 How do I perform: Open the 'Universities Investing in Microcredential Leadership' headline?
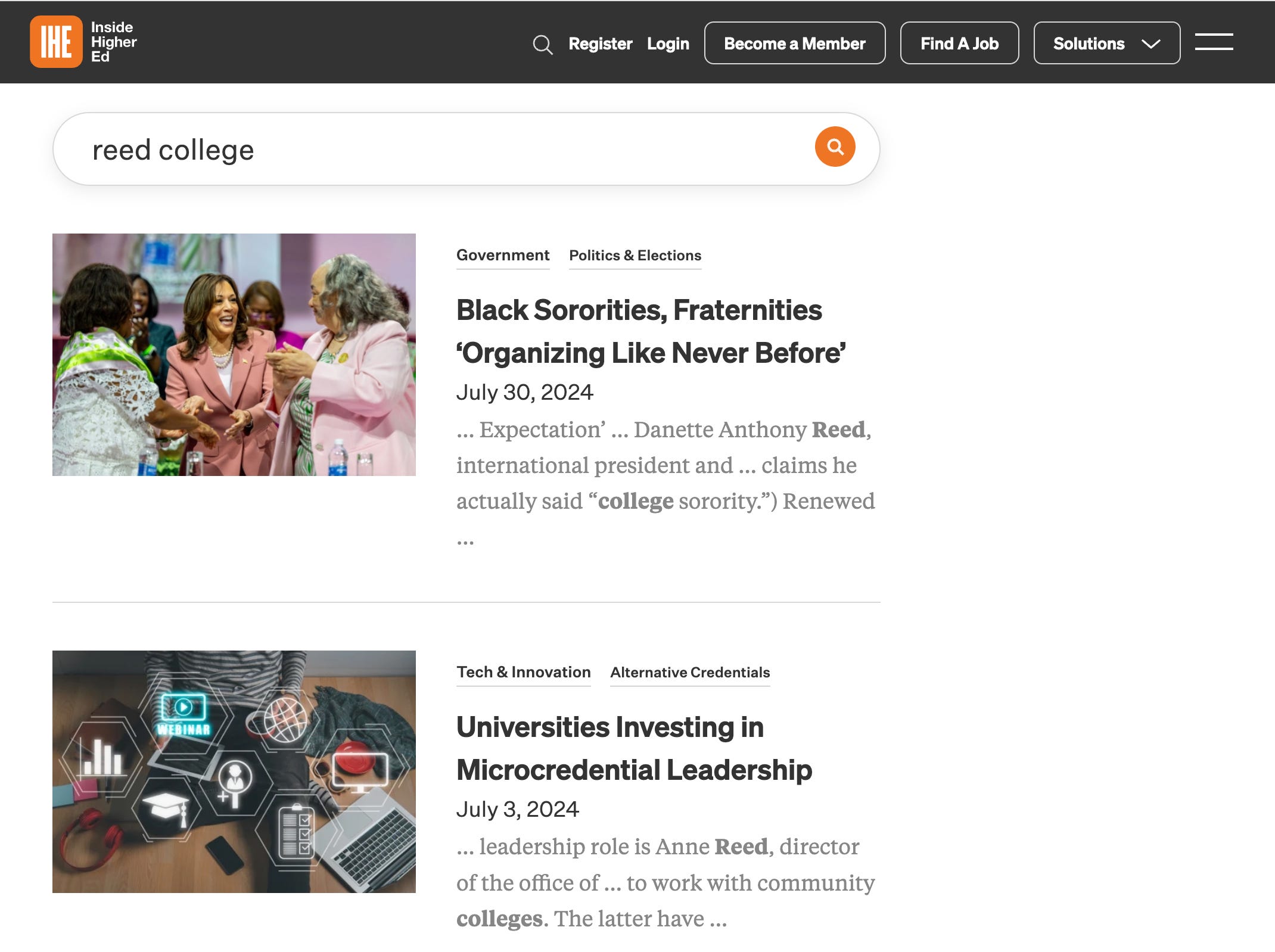[634, 748]
